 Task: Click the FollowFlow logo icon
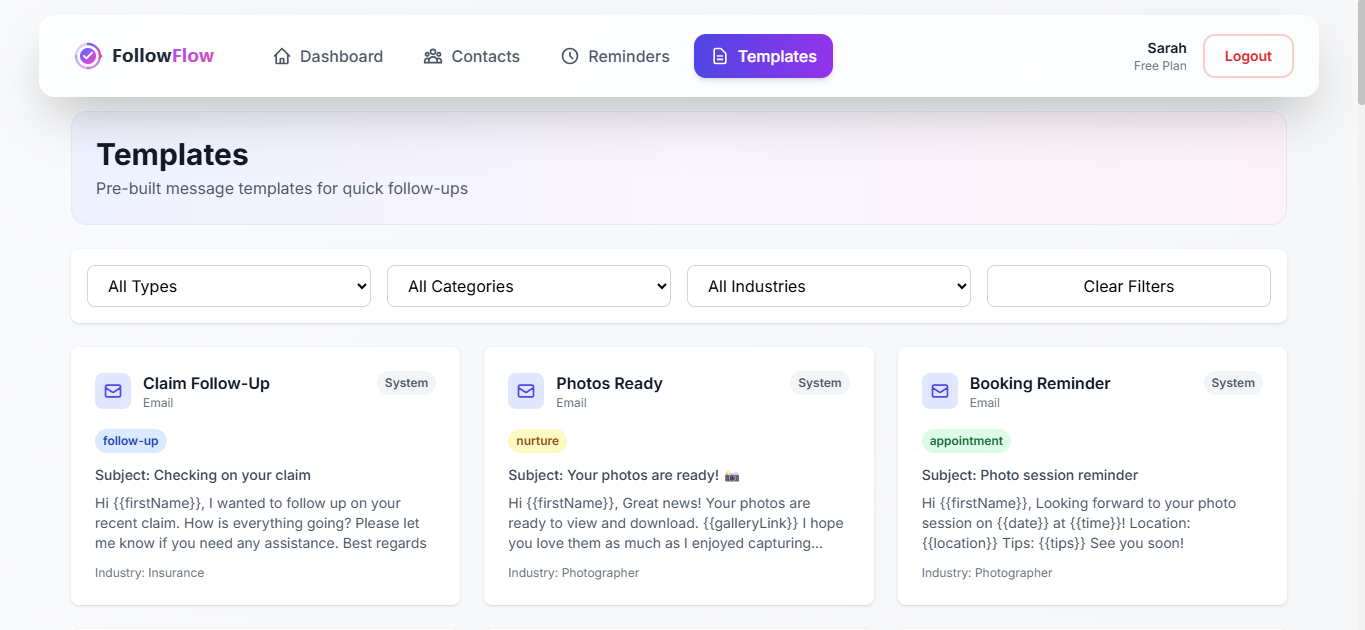pos(88,56)
